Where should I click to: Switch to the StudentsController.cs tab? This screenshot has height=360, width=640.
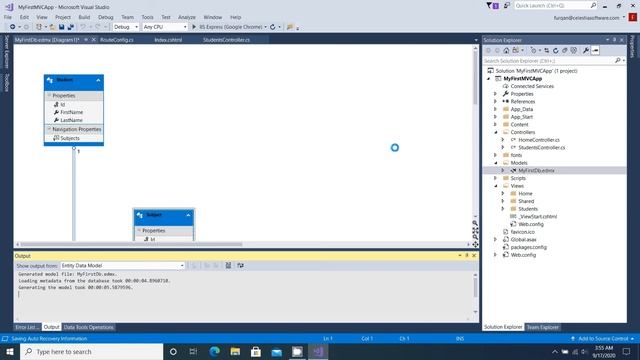(x=227, y=40)
